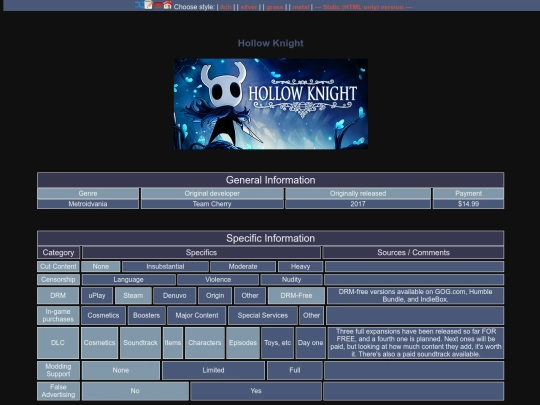Switch to the 'silver' style link

[249, 7]
